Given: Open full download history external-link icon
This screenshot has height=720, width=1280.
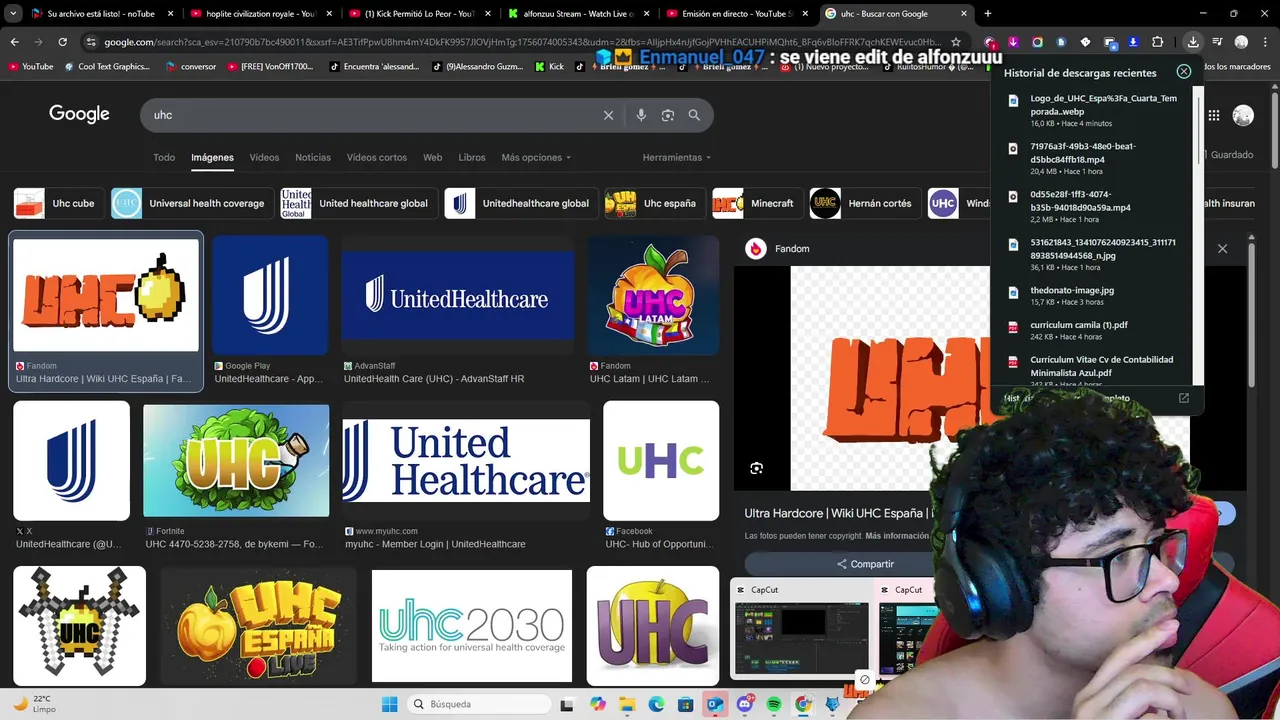Looking at the screenshot, I should pyautogui.click(x=1184, y=398).
